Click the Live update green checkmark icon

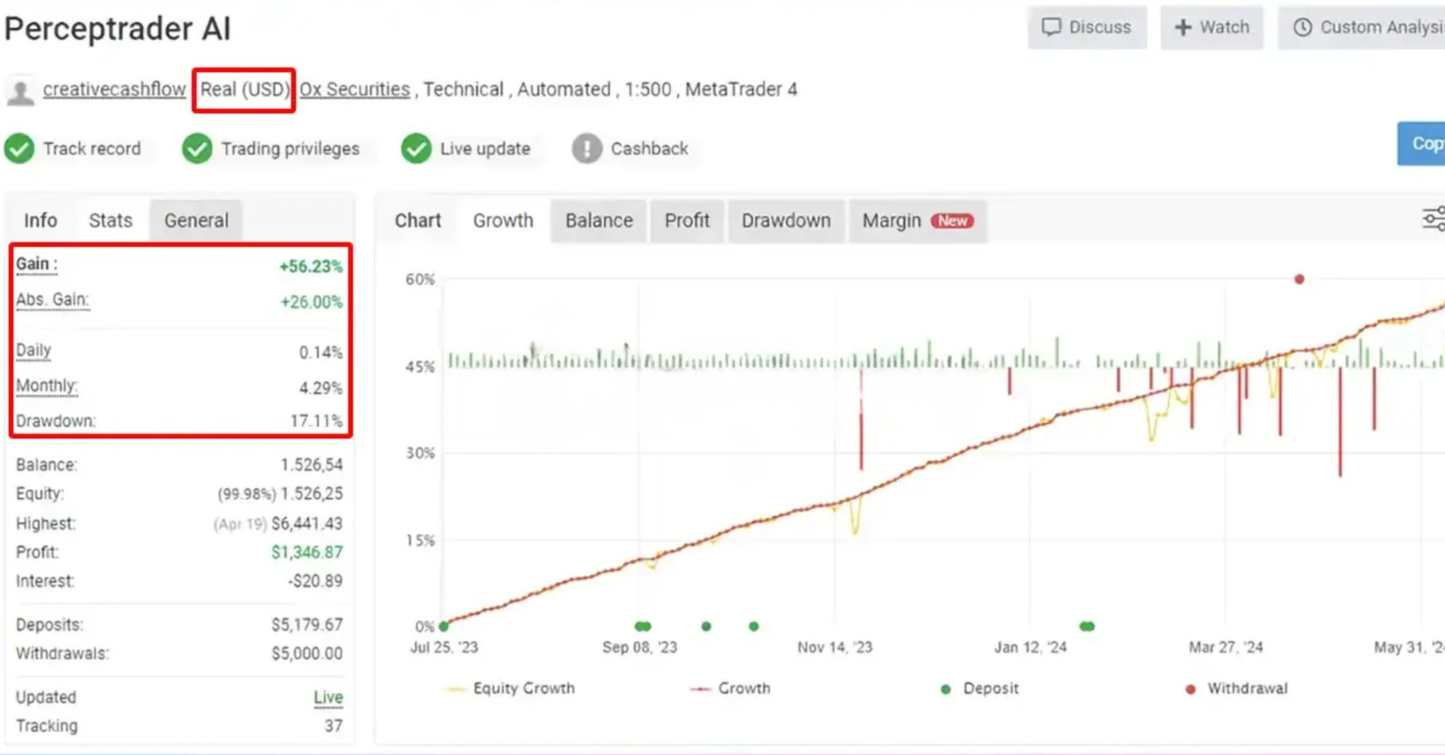tap(416, 149)
